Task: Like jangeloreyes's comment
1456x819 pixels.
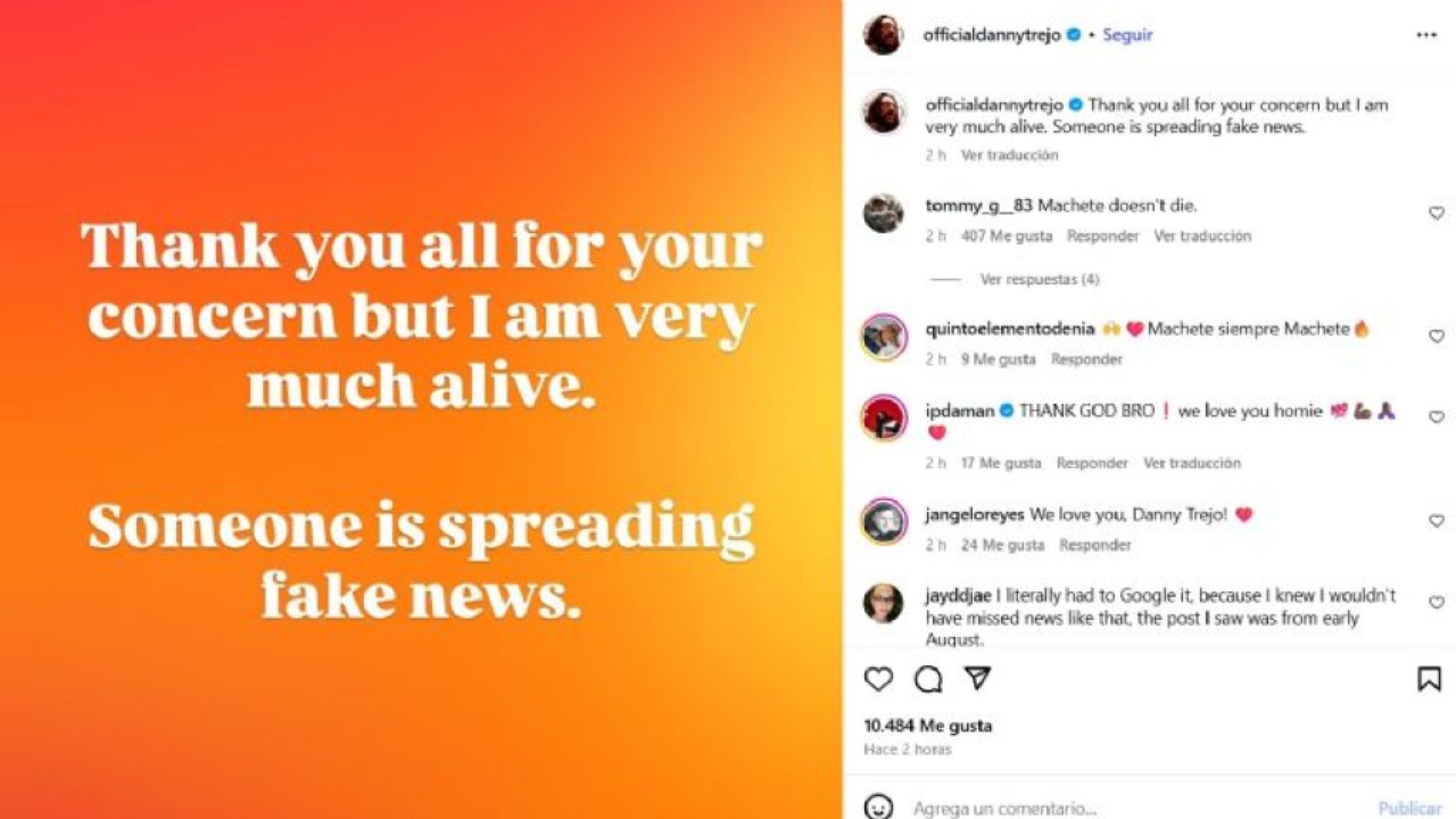Action: pyautogui.click(x=1437, y=520)
